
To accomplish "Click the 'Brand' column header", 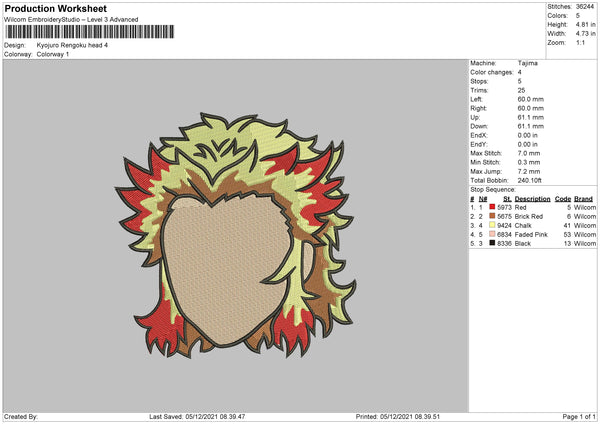I will [x=583, y=199].
